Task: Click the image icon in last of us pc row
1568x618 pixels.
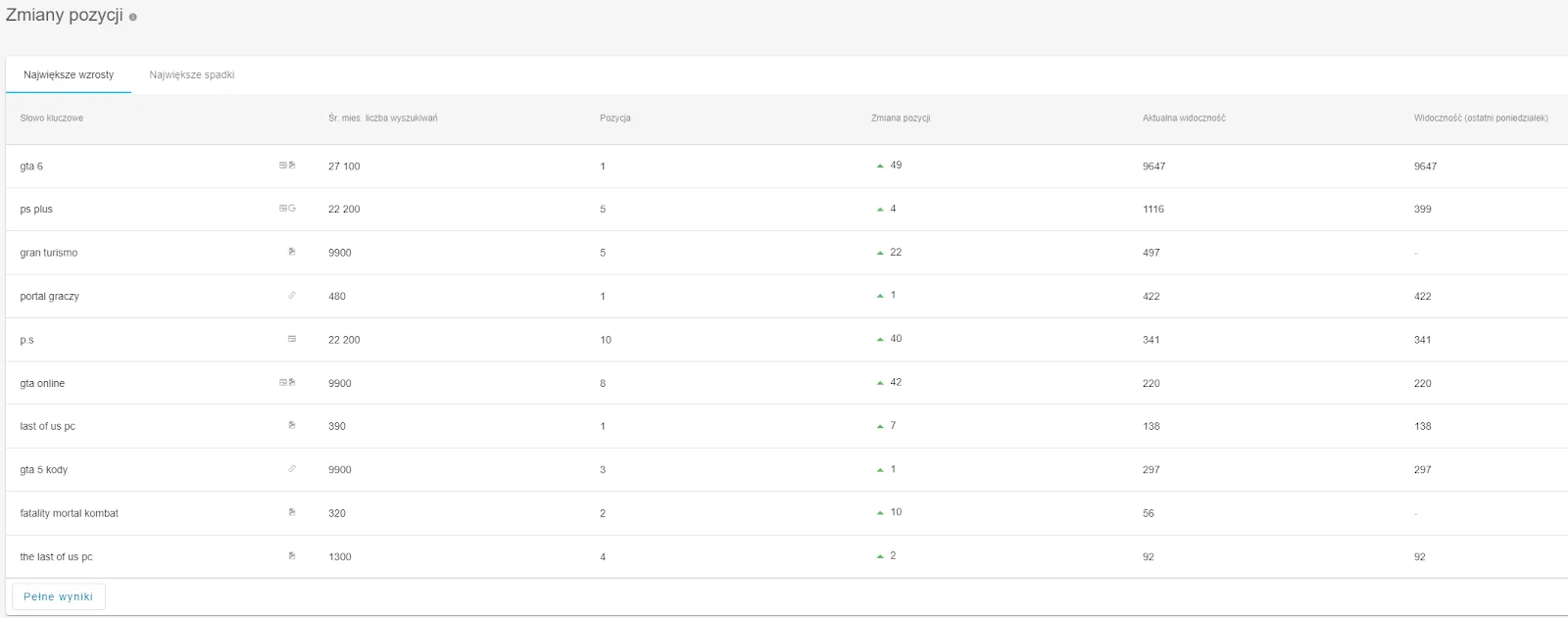Action: pos(292,425)
